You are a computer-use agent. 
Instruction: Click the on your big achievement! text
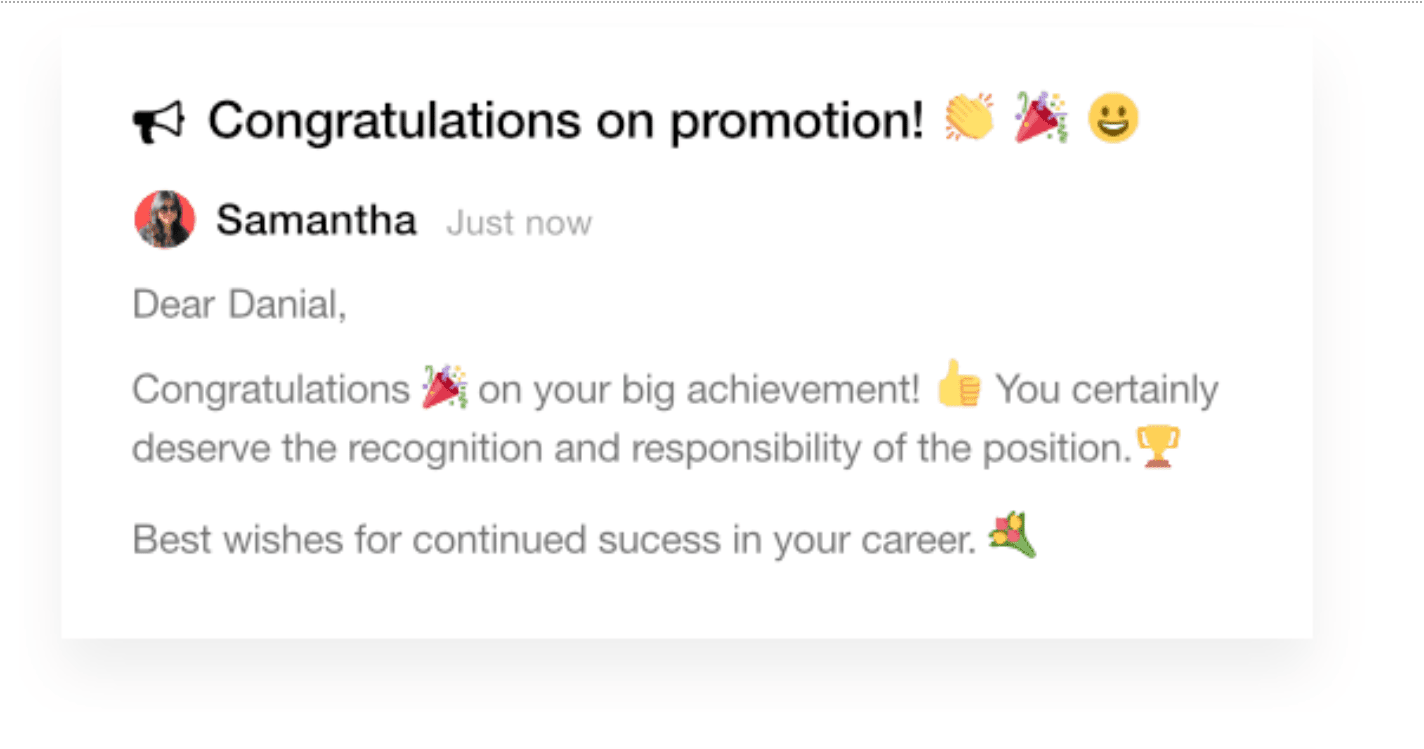point(699,390)
